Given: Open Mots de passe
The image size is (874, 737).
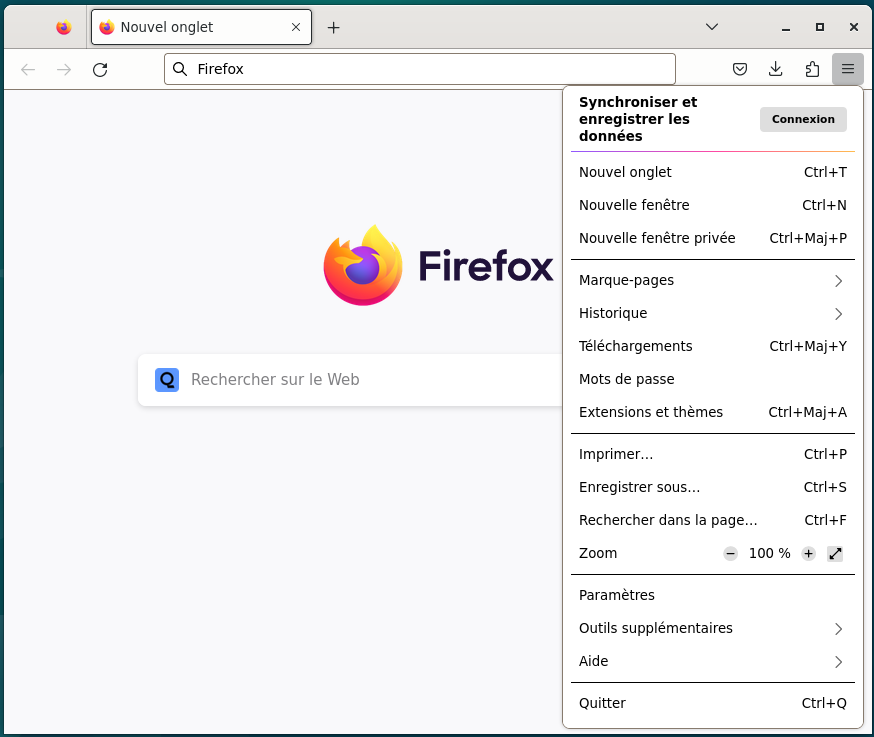Looking at the screenshot, I should tap(713, 379).
